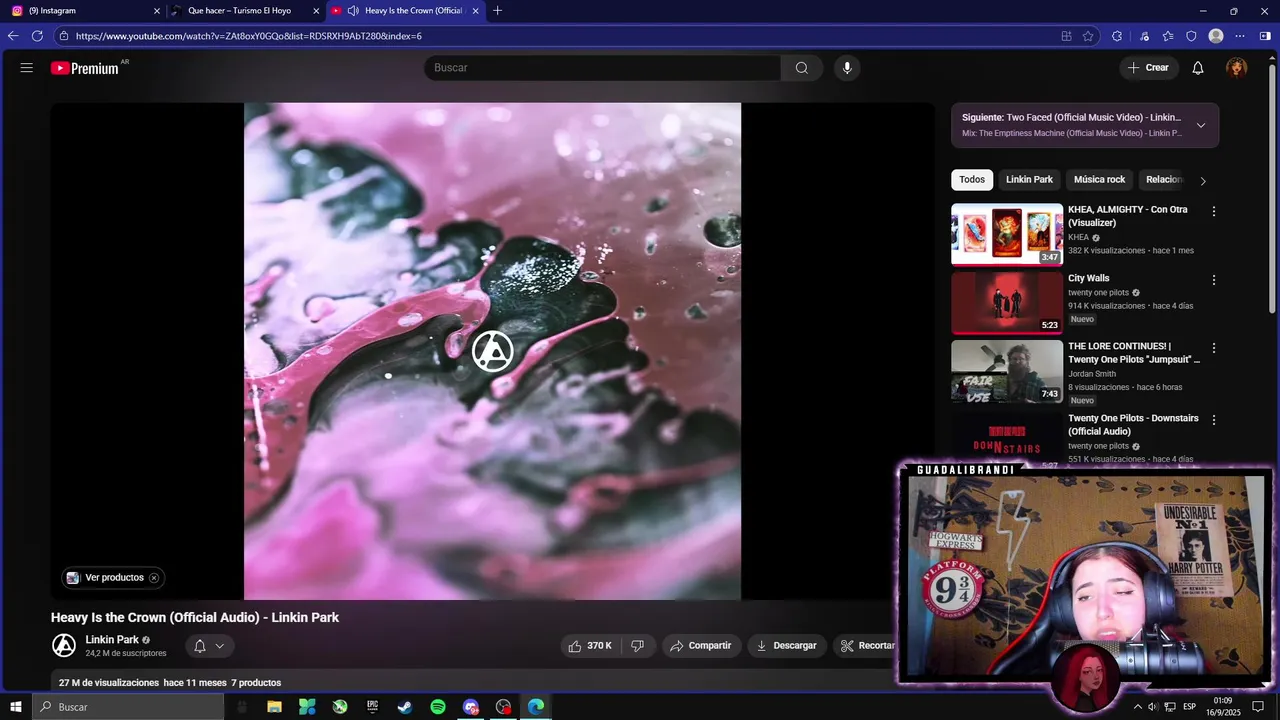Show hidden system tray icons
The width and height of the screenshot is (1280, 720).
click(1137, 707)
